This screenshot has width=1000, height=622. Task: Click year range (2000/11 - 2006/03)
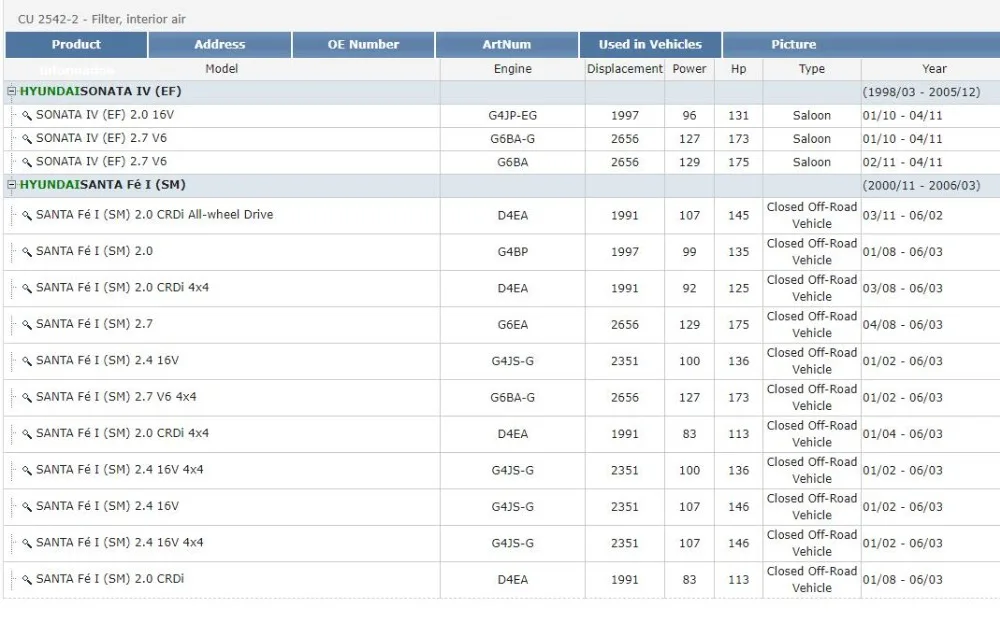click(921, 186)
